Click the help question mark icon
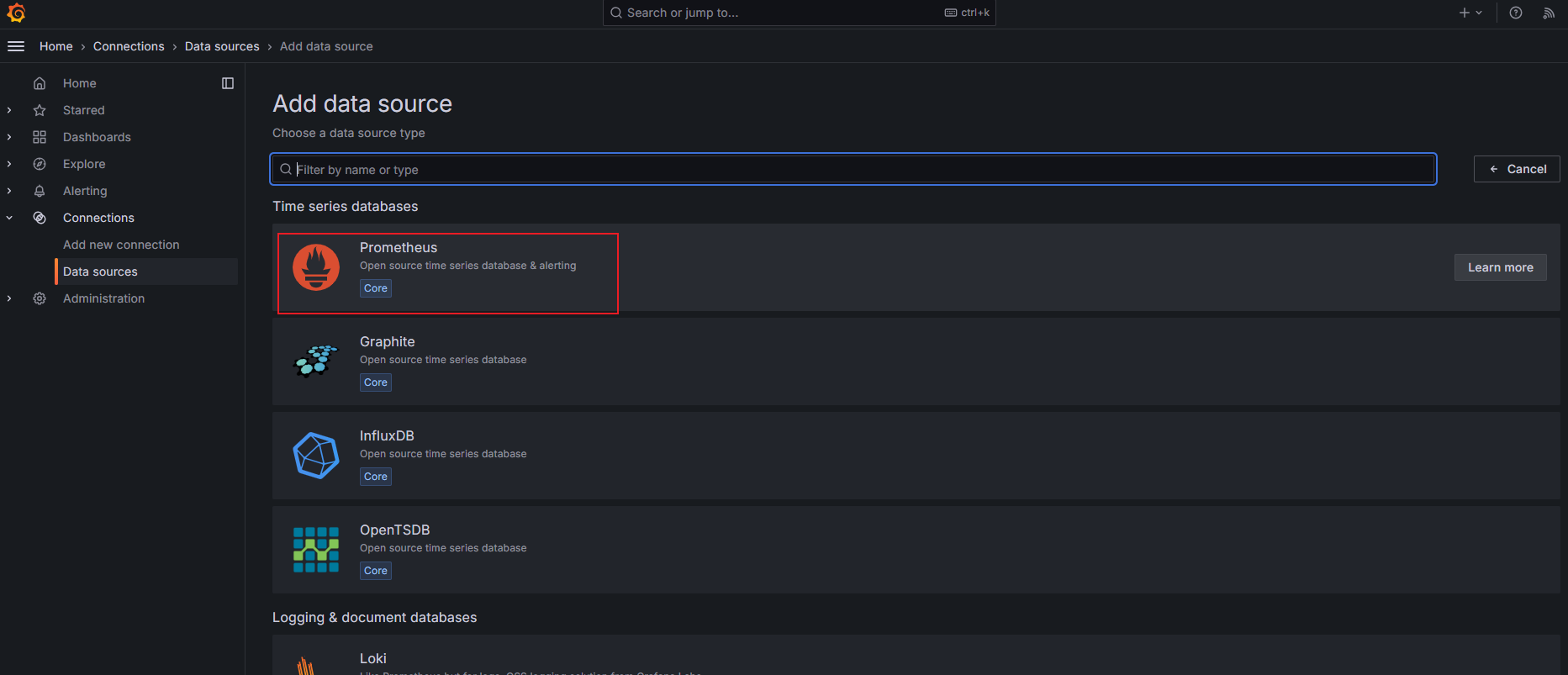The width and height of the screenshot is (1568, 675). click(1515, 13)
